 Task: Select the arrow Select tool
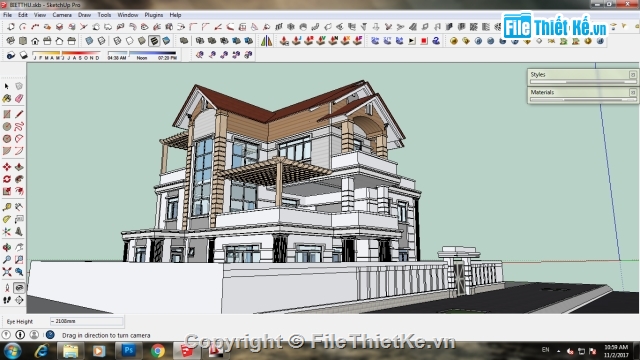tap(7, 86)
